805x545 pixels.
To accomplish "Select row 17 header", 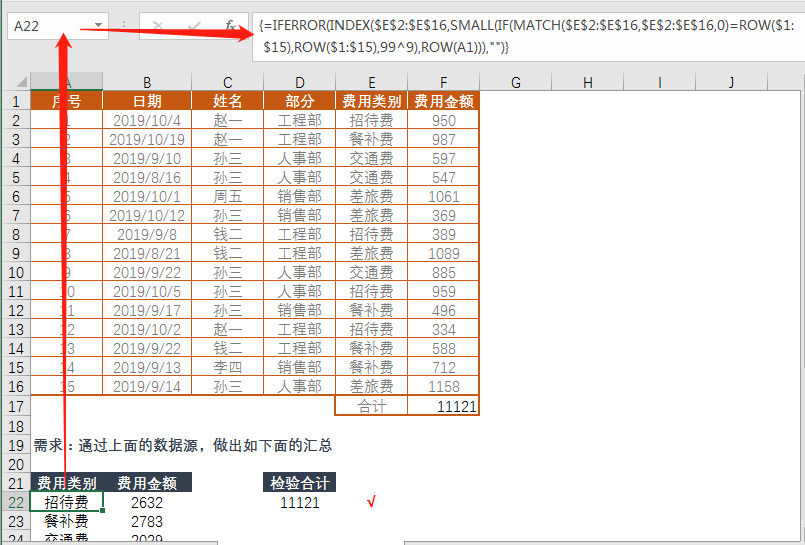I will [x=15, y=406].
